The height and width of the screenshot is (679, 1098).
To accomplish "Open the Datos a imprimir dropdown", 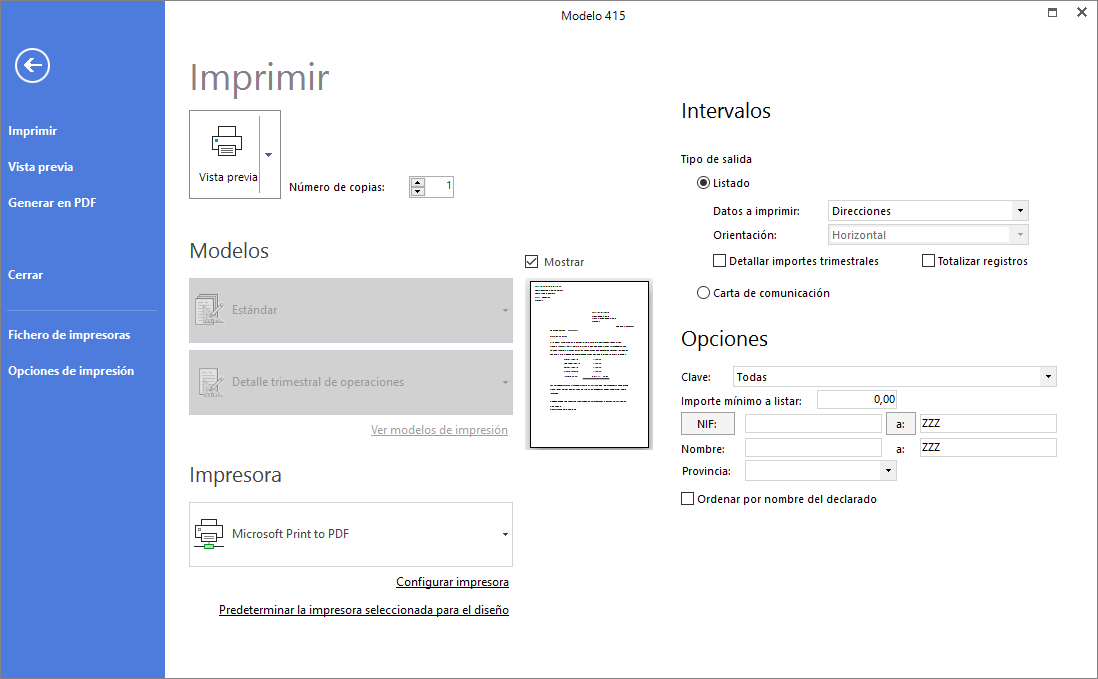I will point(1020,211).
